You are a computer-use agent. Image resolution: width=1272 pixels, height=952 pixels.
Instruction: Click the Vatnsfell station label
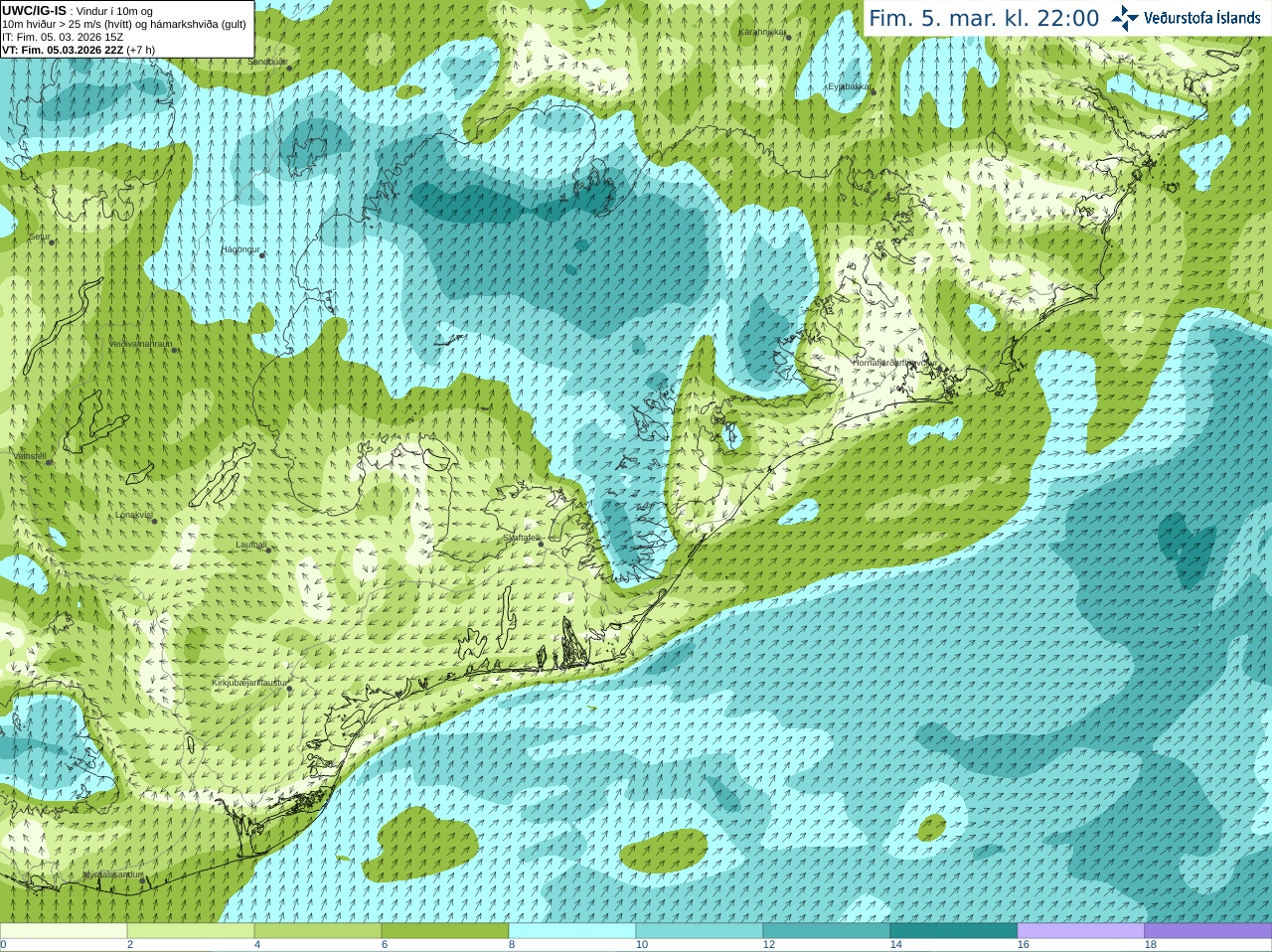29,456
